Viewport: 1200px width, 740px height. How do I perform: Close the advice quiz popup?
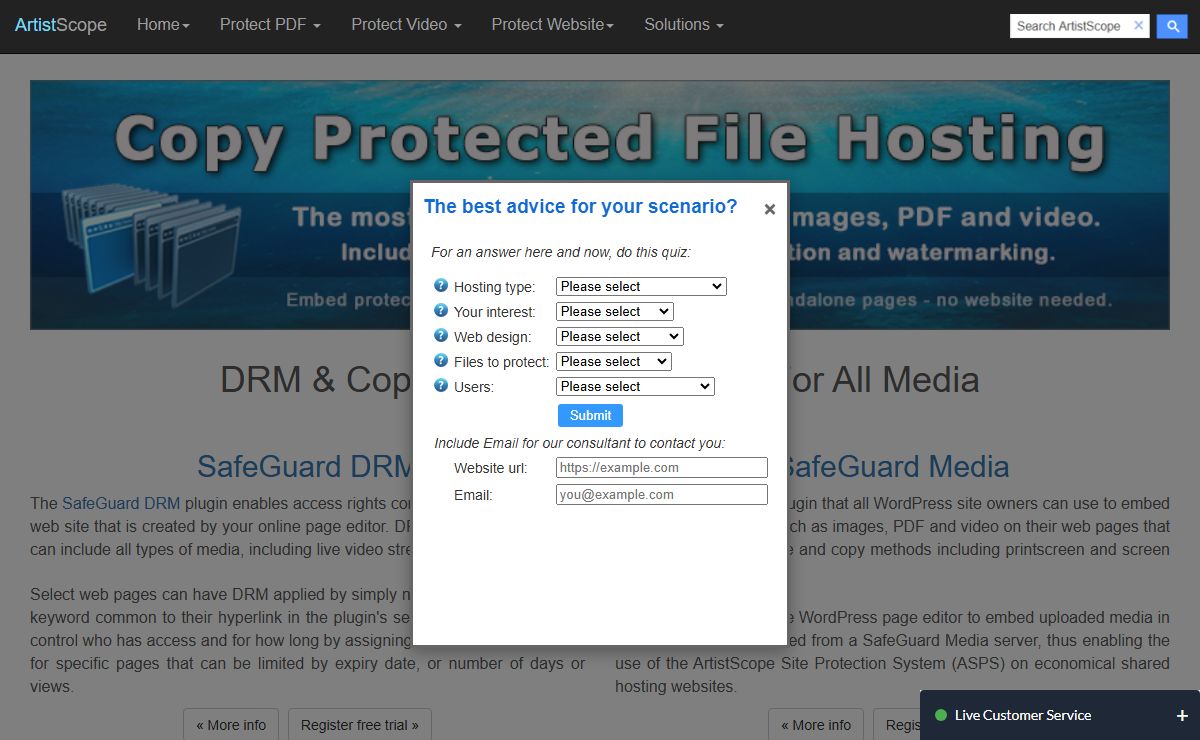[770, 209]
